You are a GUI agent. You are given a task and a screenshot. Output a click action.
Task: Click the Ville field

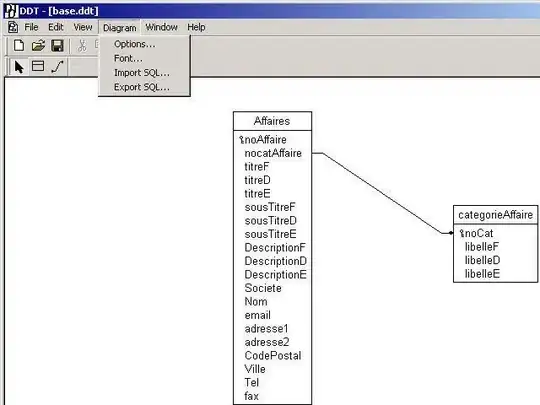[255, 369]
